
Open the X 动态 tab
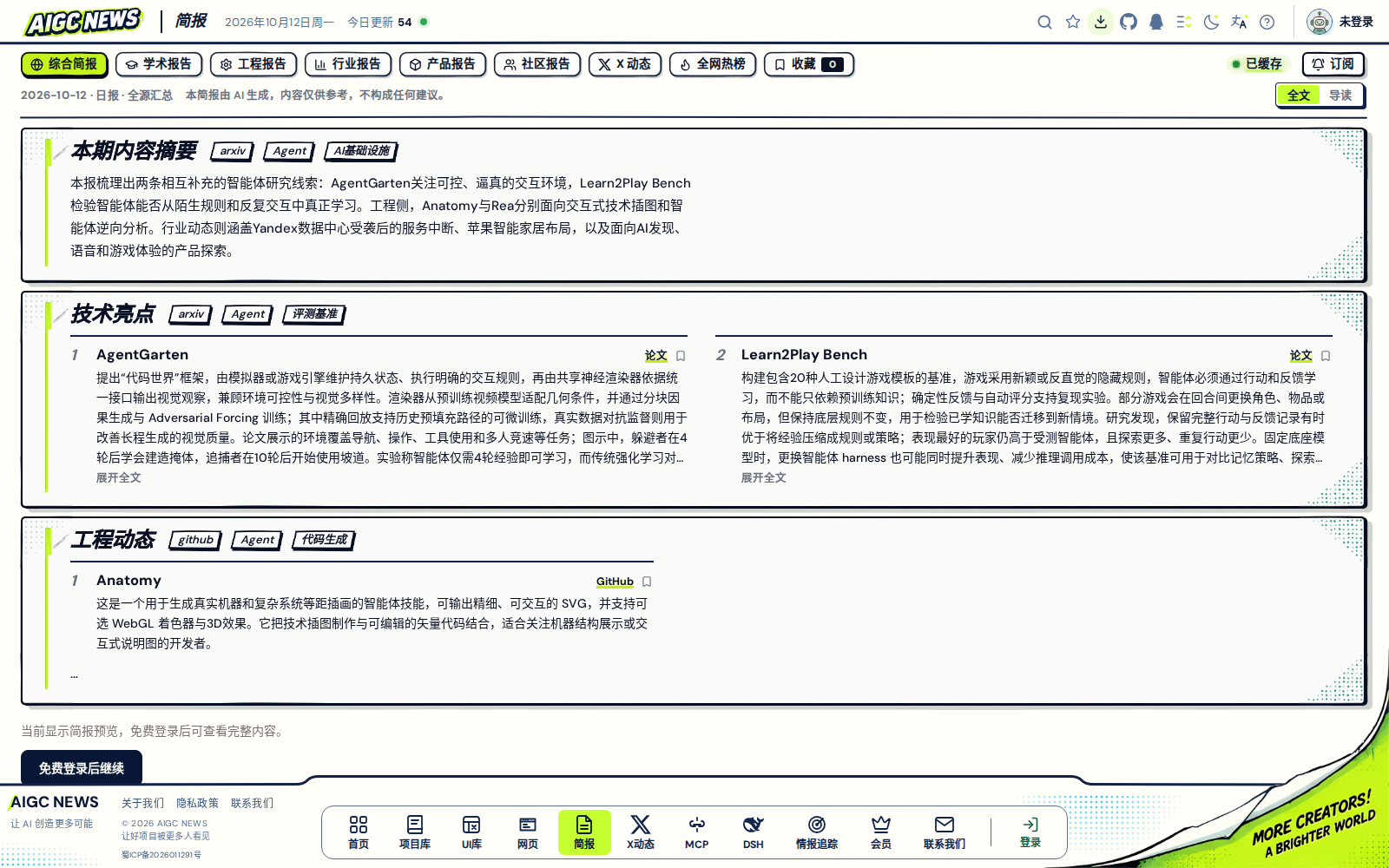[625, 64]
